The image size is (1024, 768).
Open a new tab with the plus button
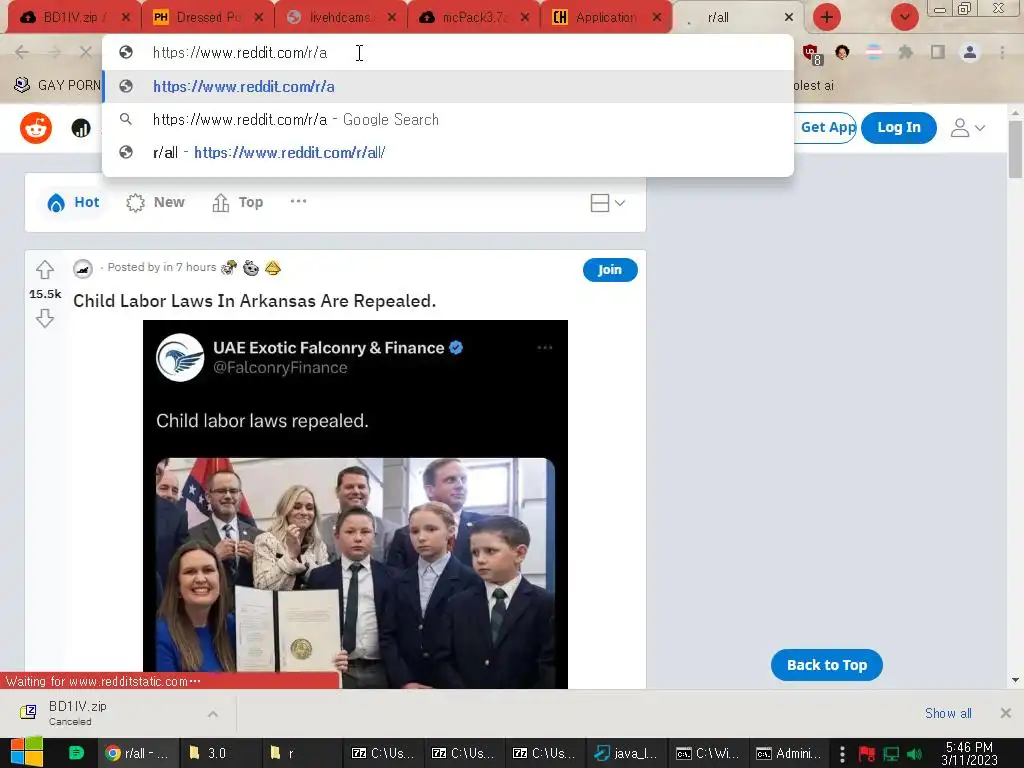827,17
